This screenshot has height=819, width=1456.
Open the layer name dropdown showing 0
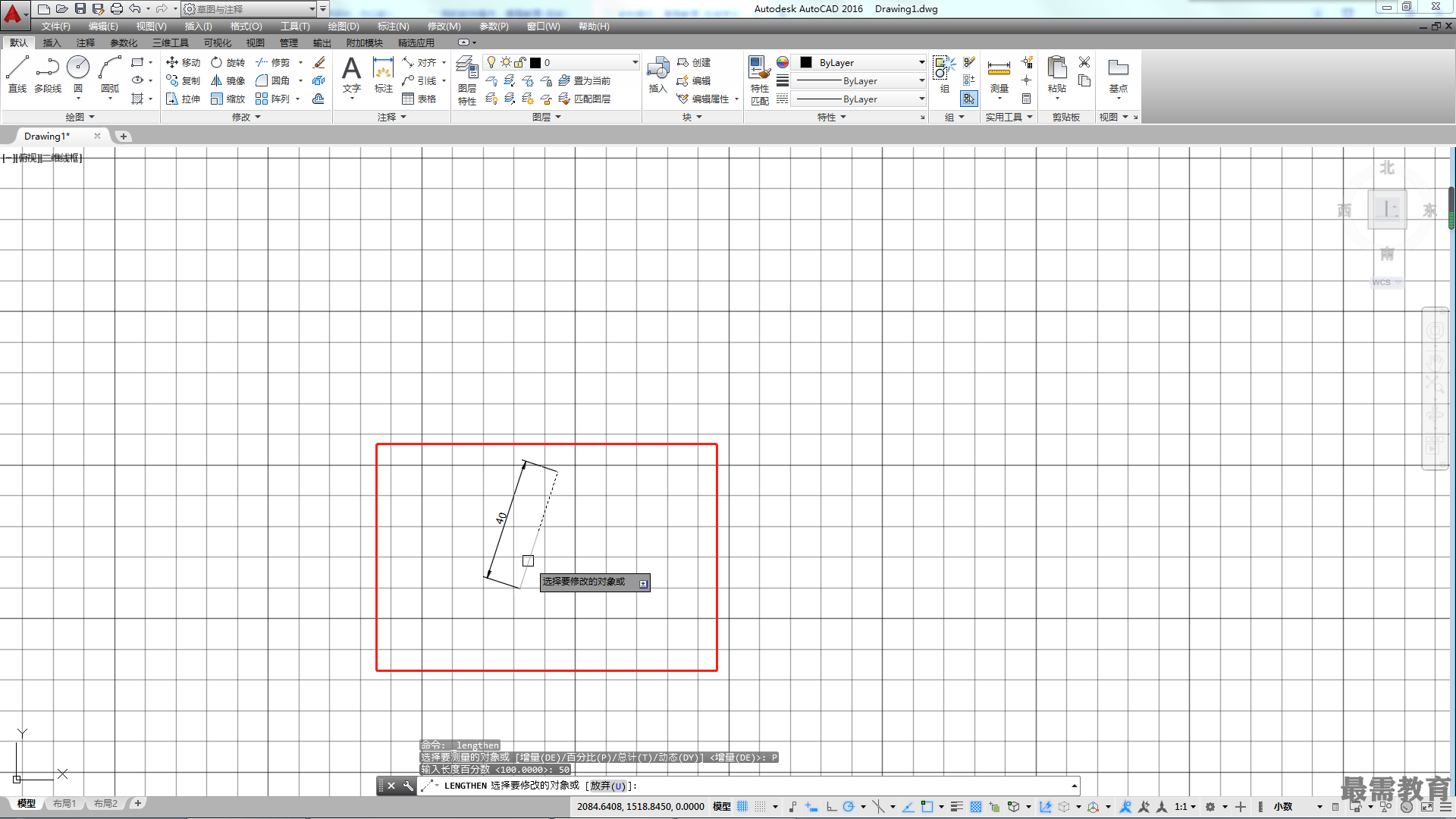562,62
